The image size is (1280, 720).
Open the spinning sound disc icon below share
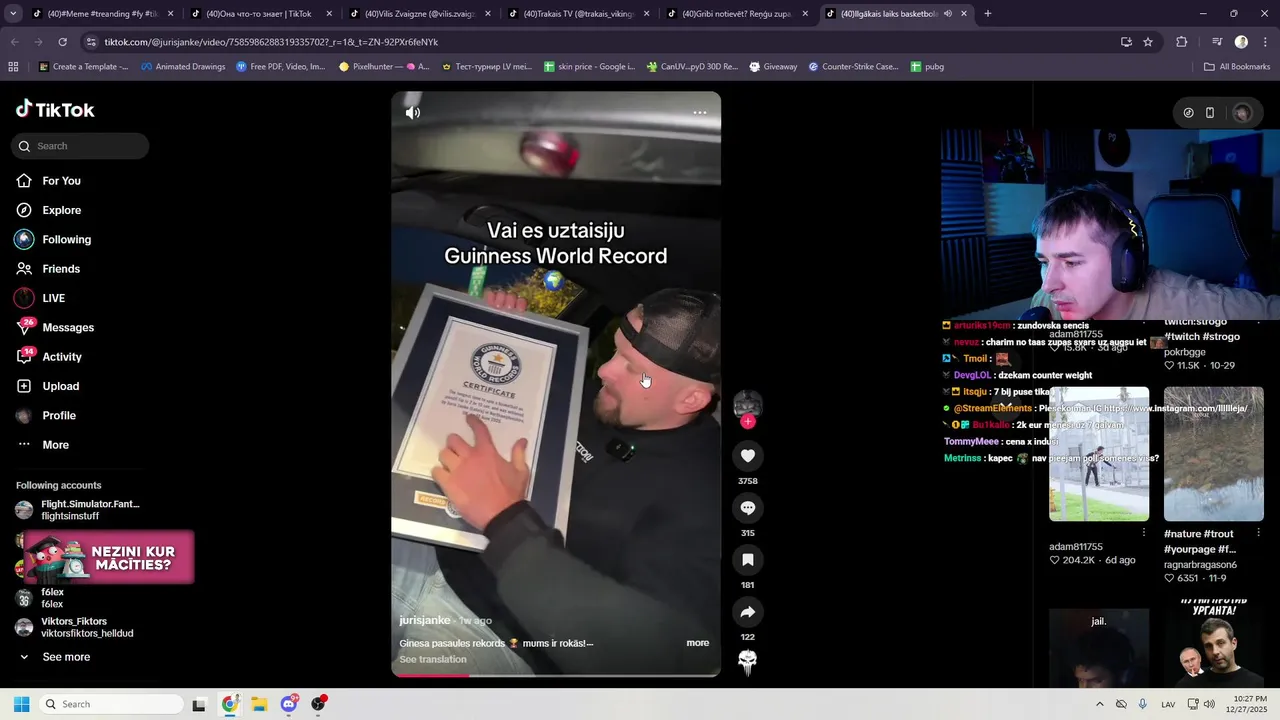[747, 661]
